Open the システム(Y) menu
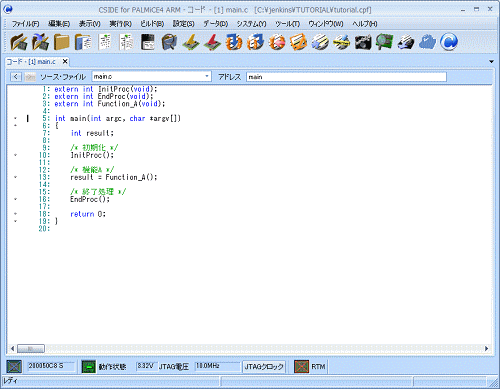 point(251,24)
